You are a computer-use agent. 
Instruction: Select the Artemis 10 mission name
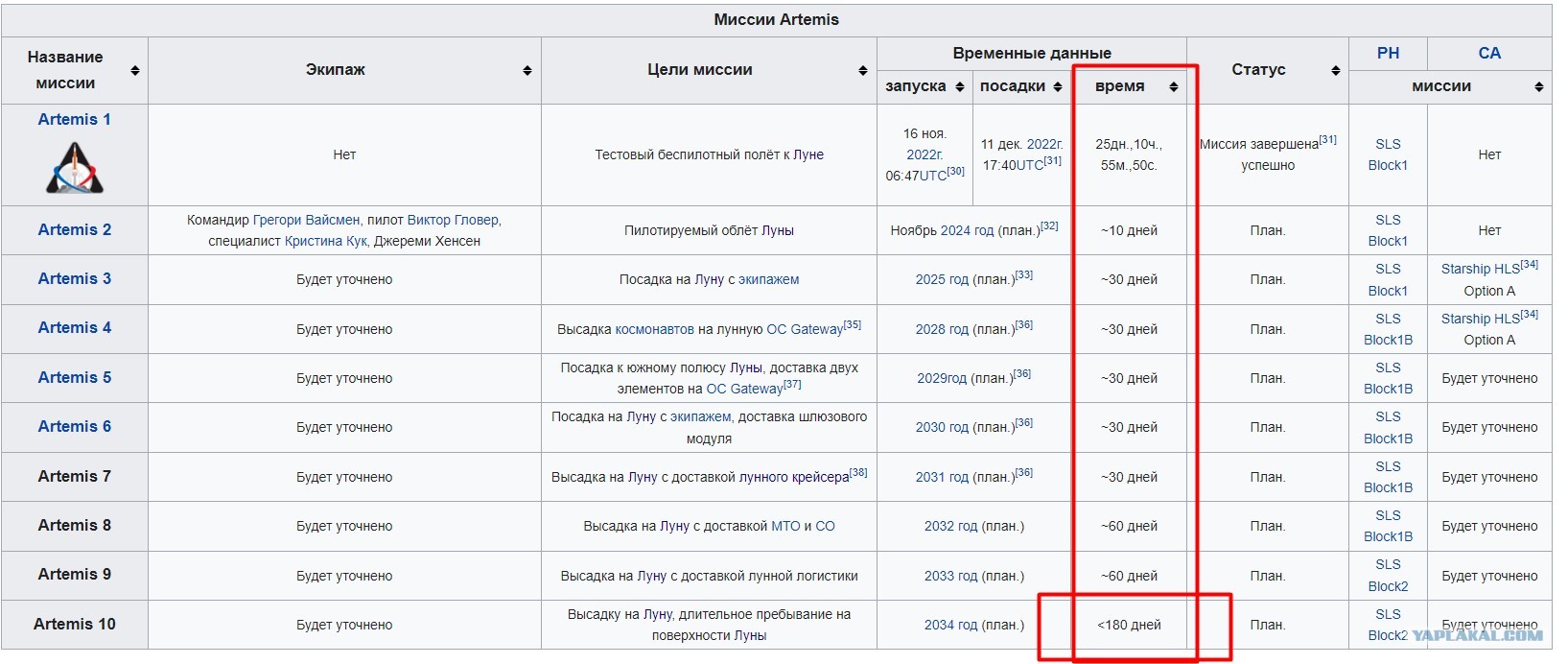[75, 624]
